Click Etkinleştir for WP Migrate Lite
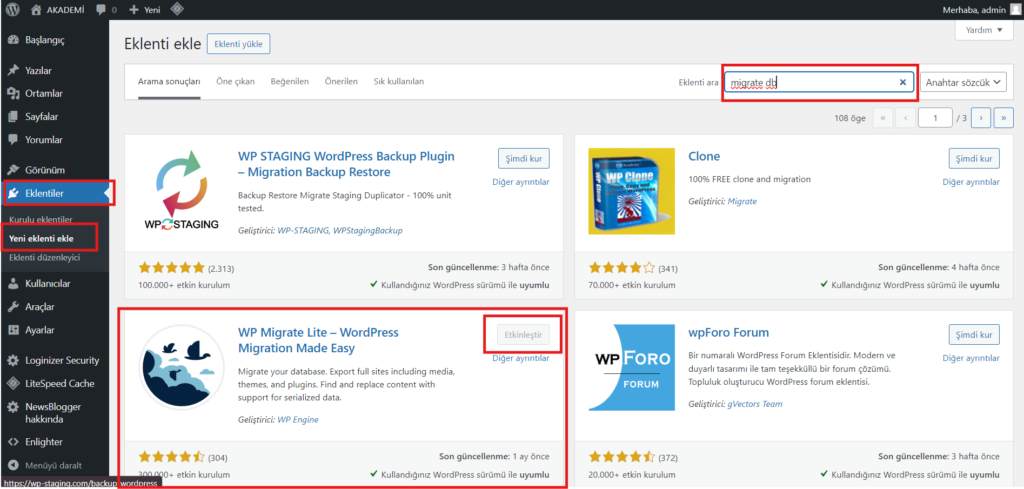Screen dimensions: 1024x489 click(x=524, y=335)
